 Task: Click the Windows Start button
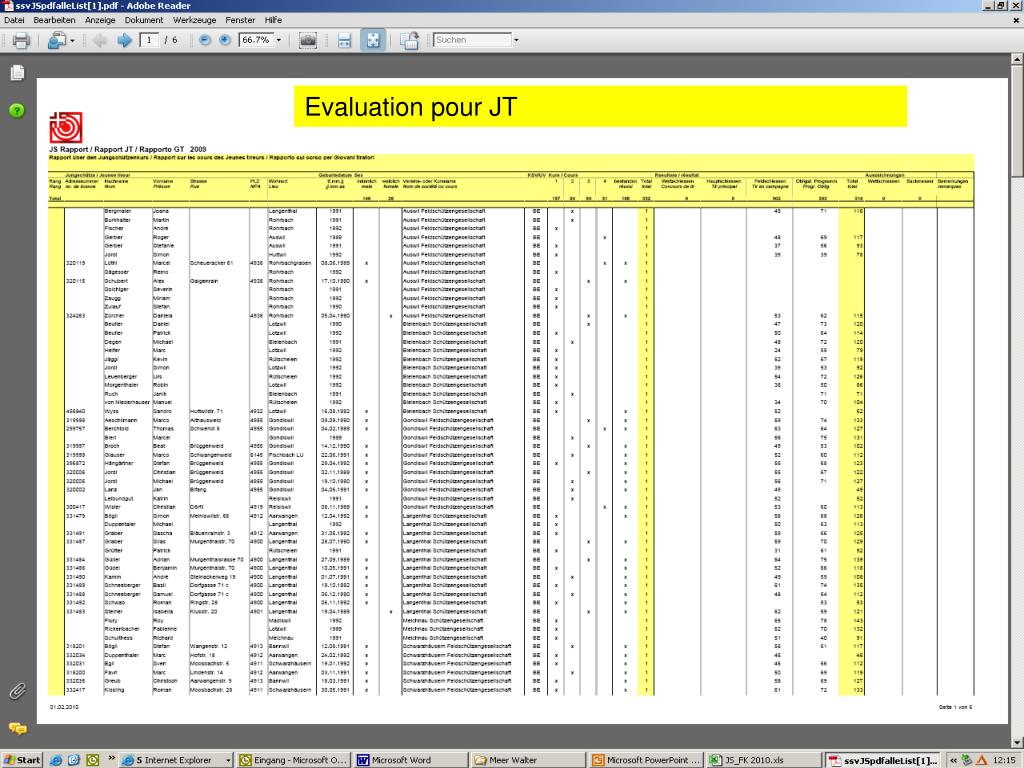point(22,760)
